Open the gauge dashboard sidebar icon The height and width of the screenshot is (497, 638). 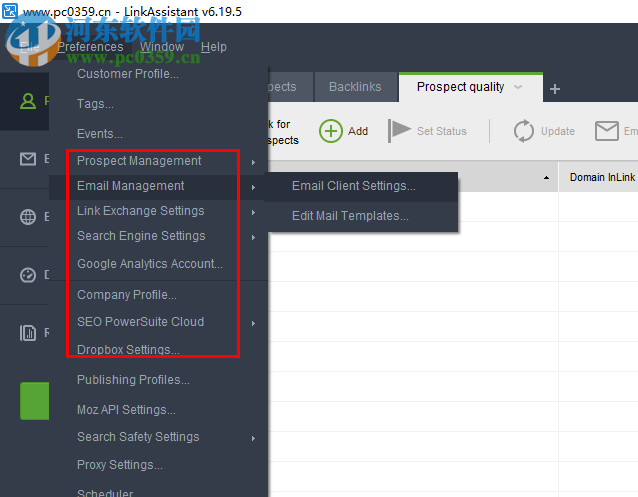pos(28,275)
